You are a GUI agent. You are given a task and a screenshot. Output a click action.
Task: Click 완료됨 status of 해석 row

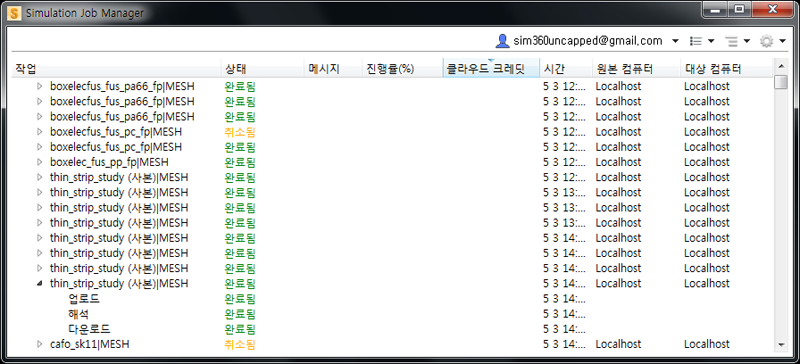click(x=240, y=314)
